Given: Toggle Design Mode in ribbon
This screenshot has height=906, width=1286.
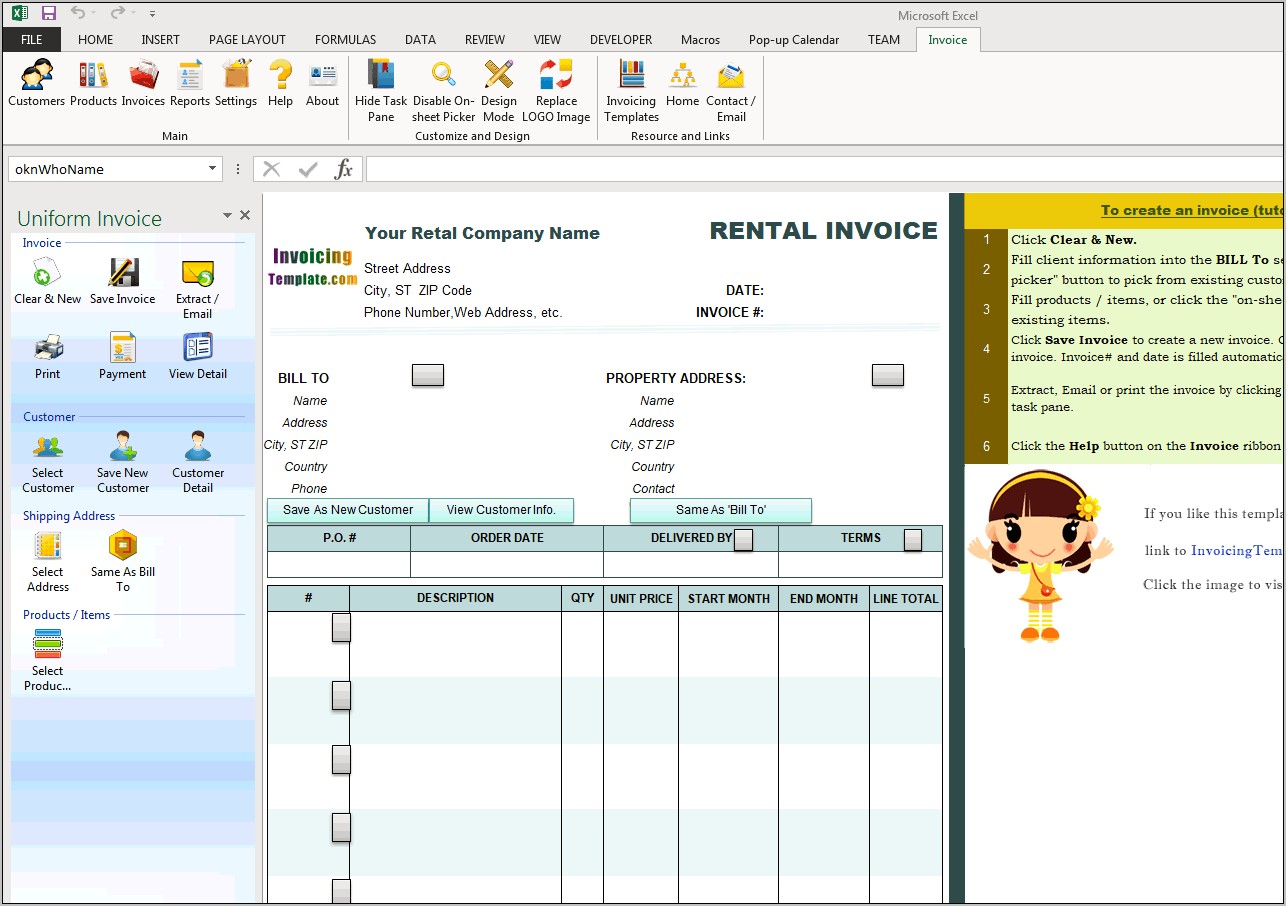Looking at the screenshot, I should [499, 91].
